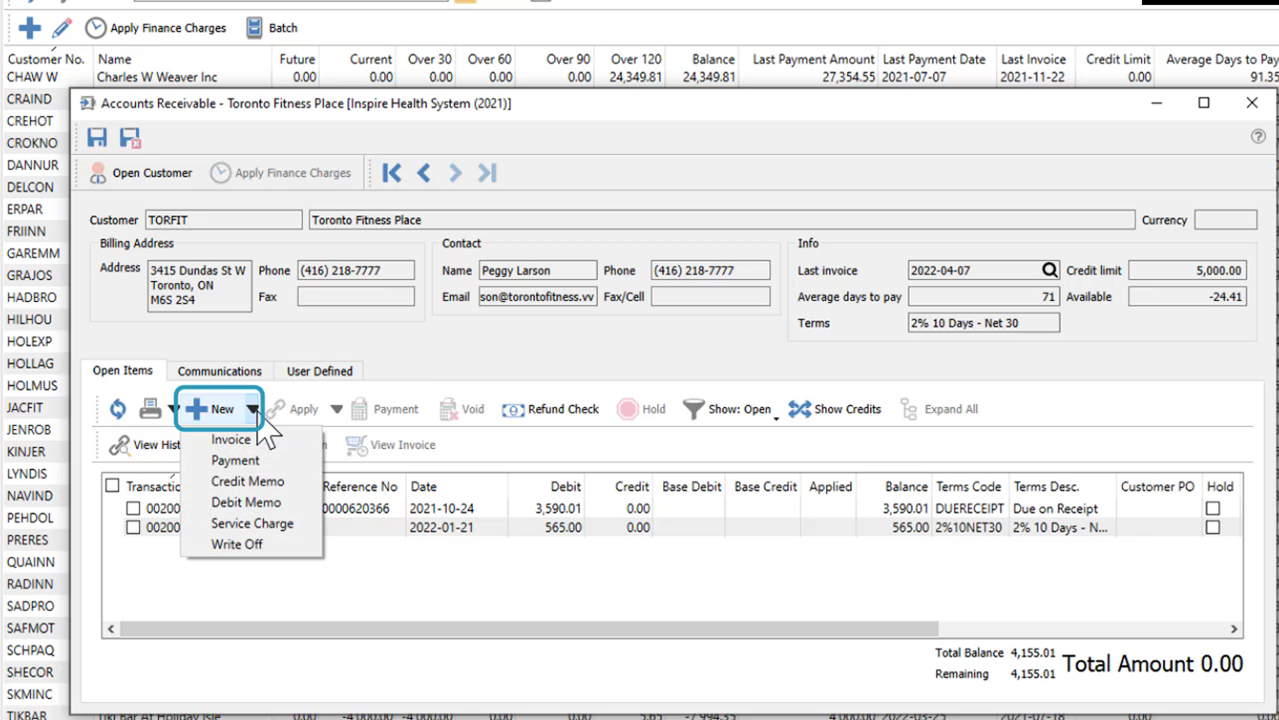Image resolution: width=1279 pixels, height=720 pixels.
Task: Enable Hold on the first invoice row
Action: tap(1212, 508)
